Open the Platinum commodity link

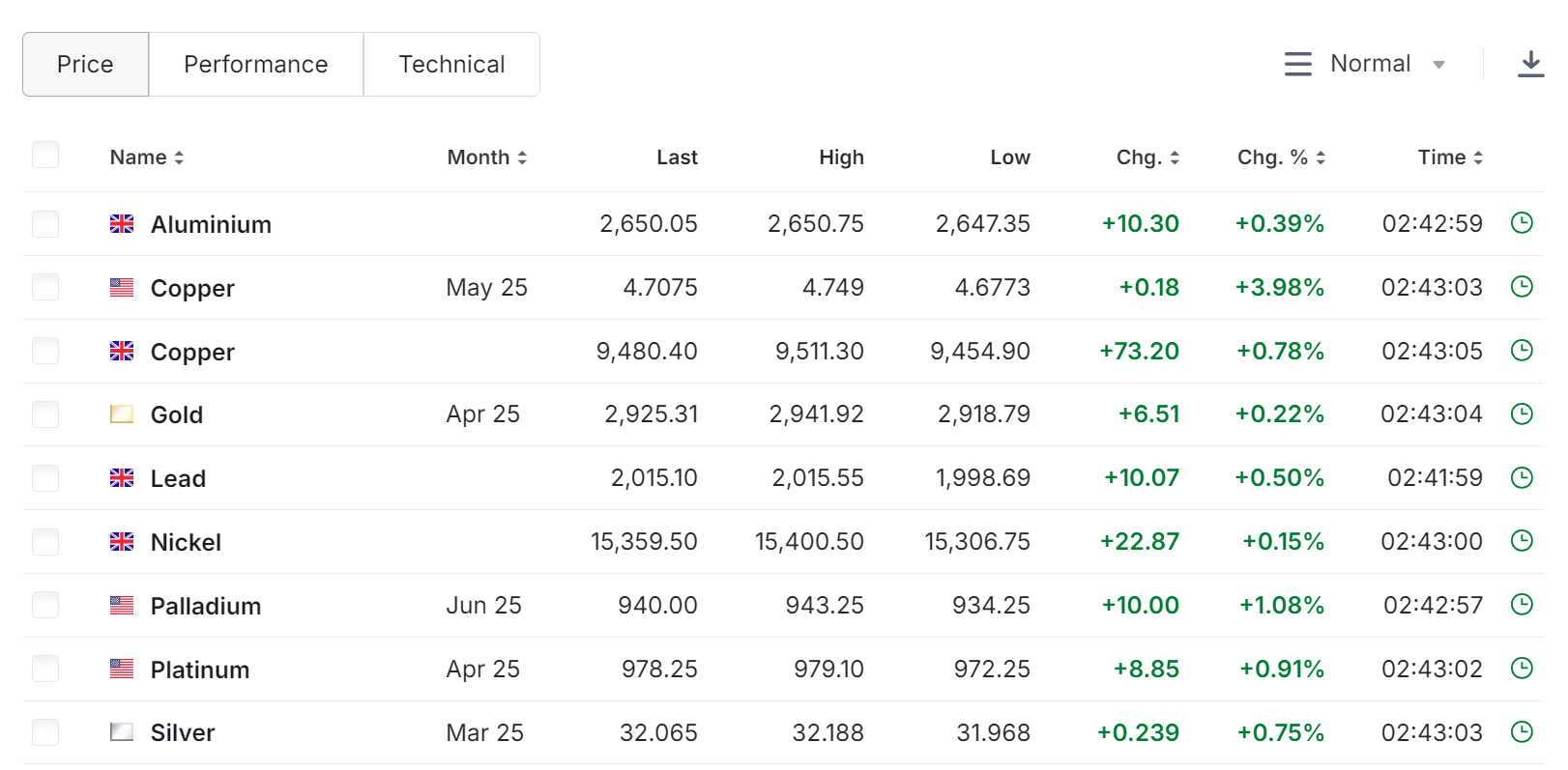coord(200,670)
